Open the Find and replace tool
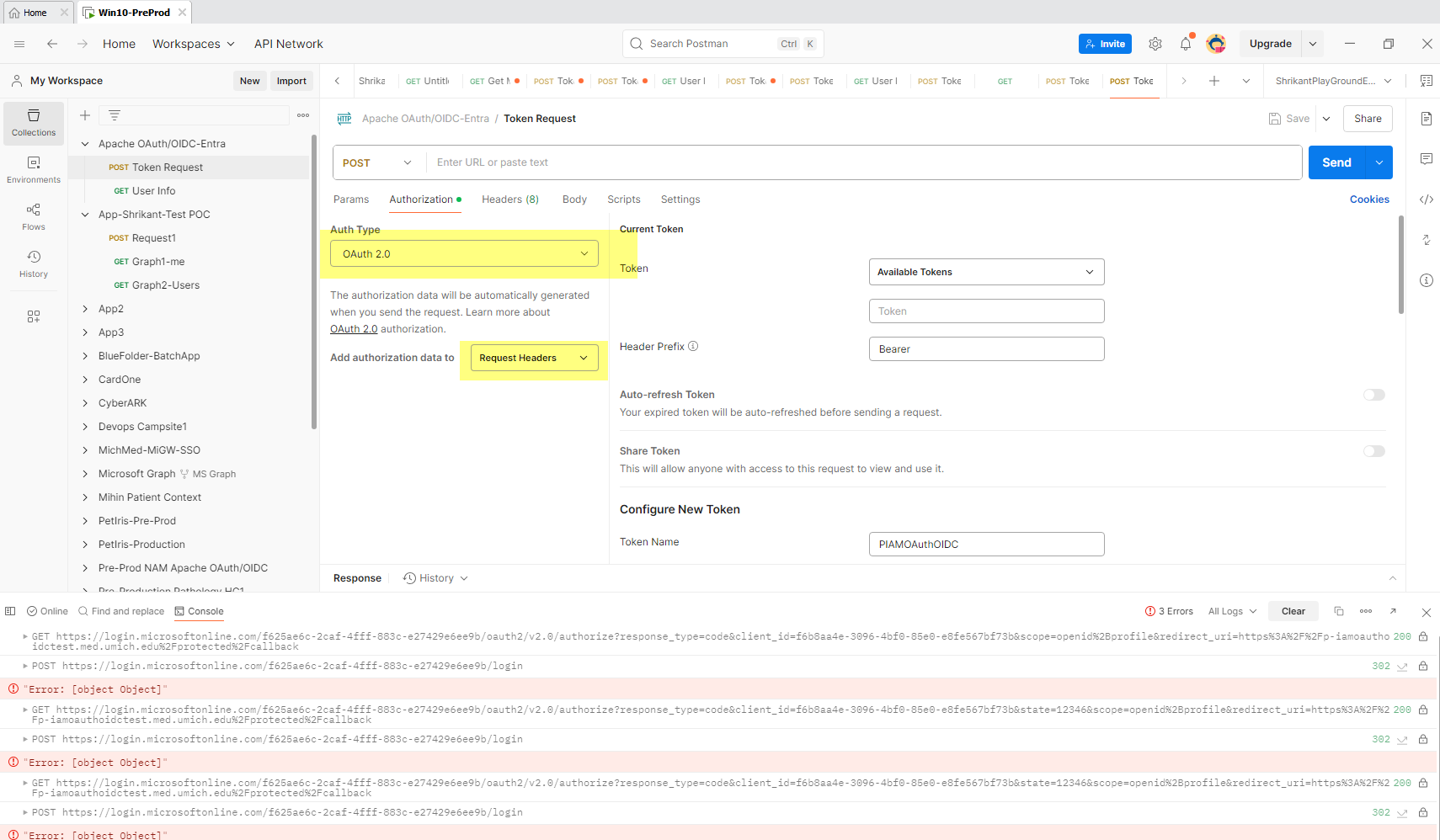1440x840 pixels. click(120, 611)
